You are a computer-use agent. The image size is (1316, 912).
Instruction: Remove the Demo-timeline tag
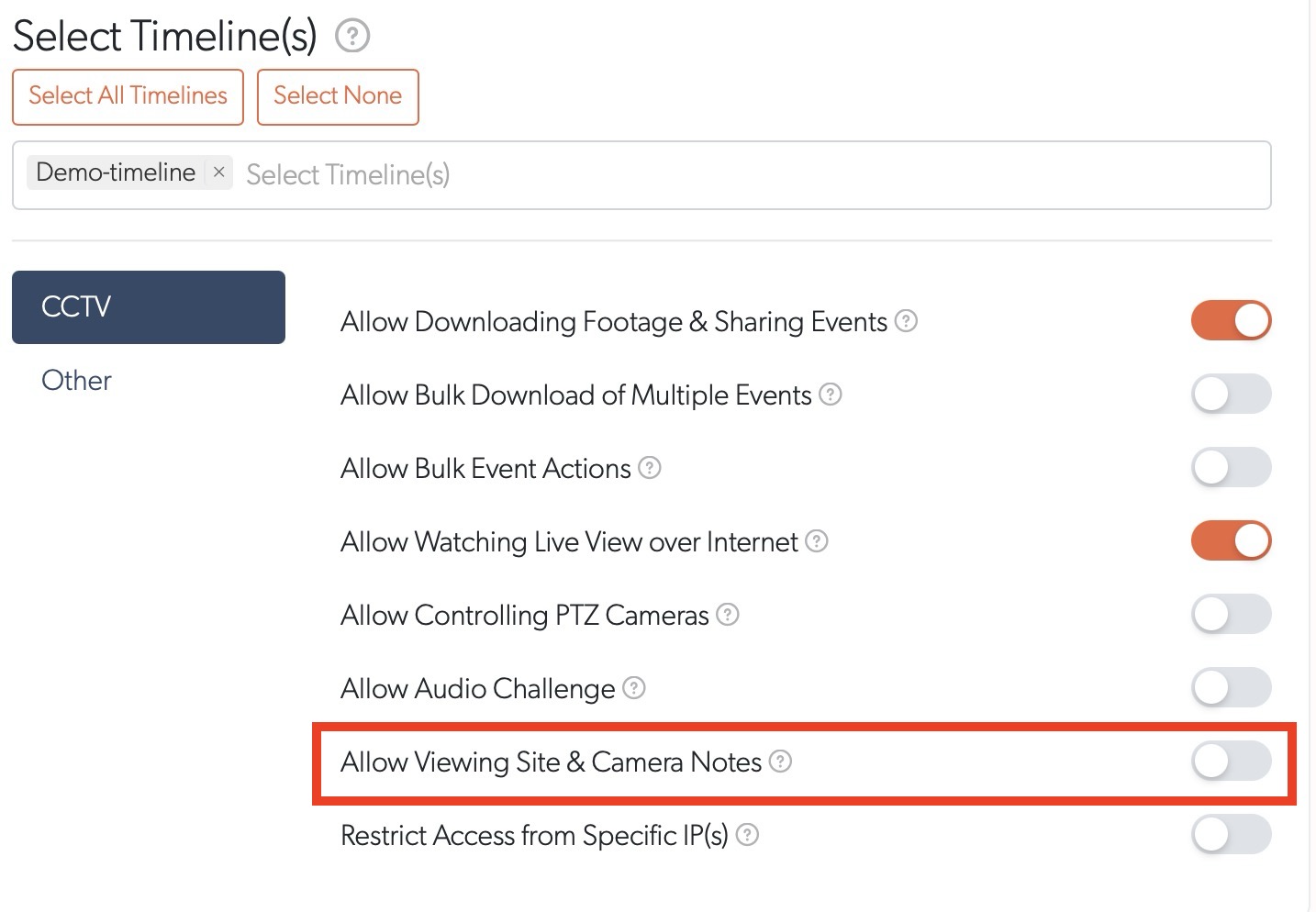pos(219,172)
